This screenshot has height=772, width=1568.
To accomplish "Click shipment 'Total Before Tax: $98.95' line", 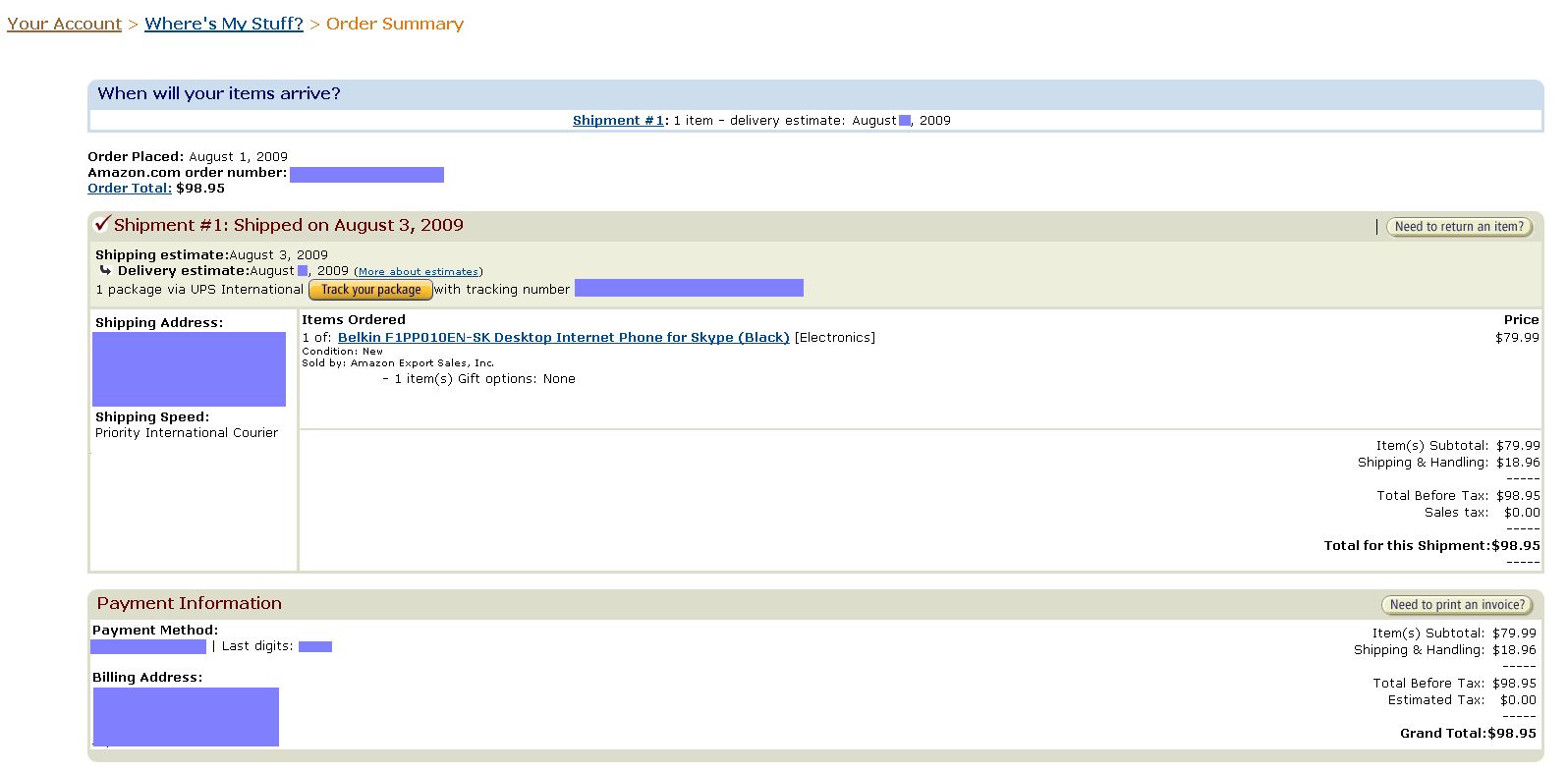I will (x=1458, y=496).
